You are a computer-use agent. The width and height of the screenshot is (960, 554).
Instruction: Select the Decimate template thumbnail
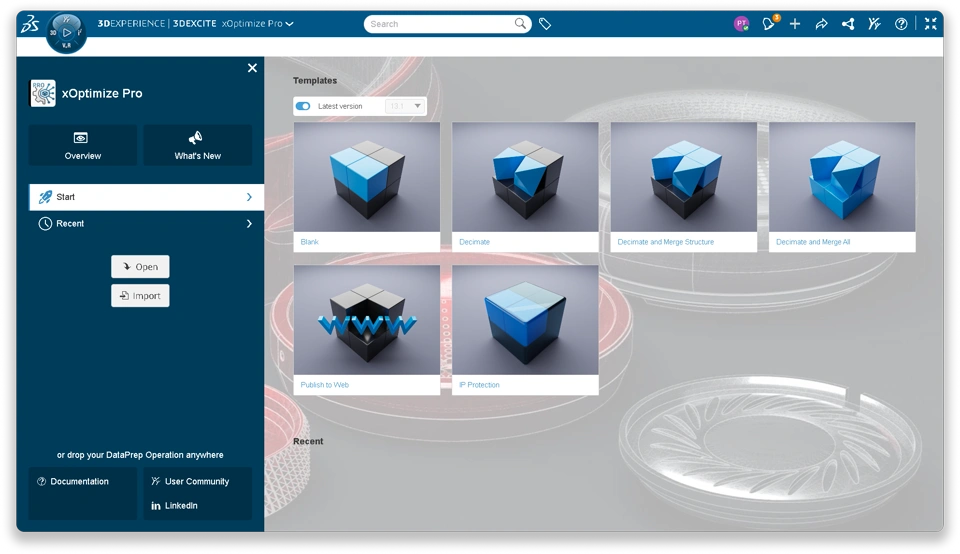pos(525,177)
